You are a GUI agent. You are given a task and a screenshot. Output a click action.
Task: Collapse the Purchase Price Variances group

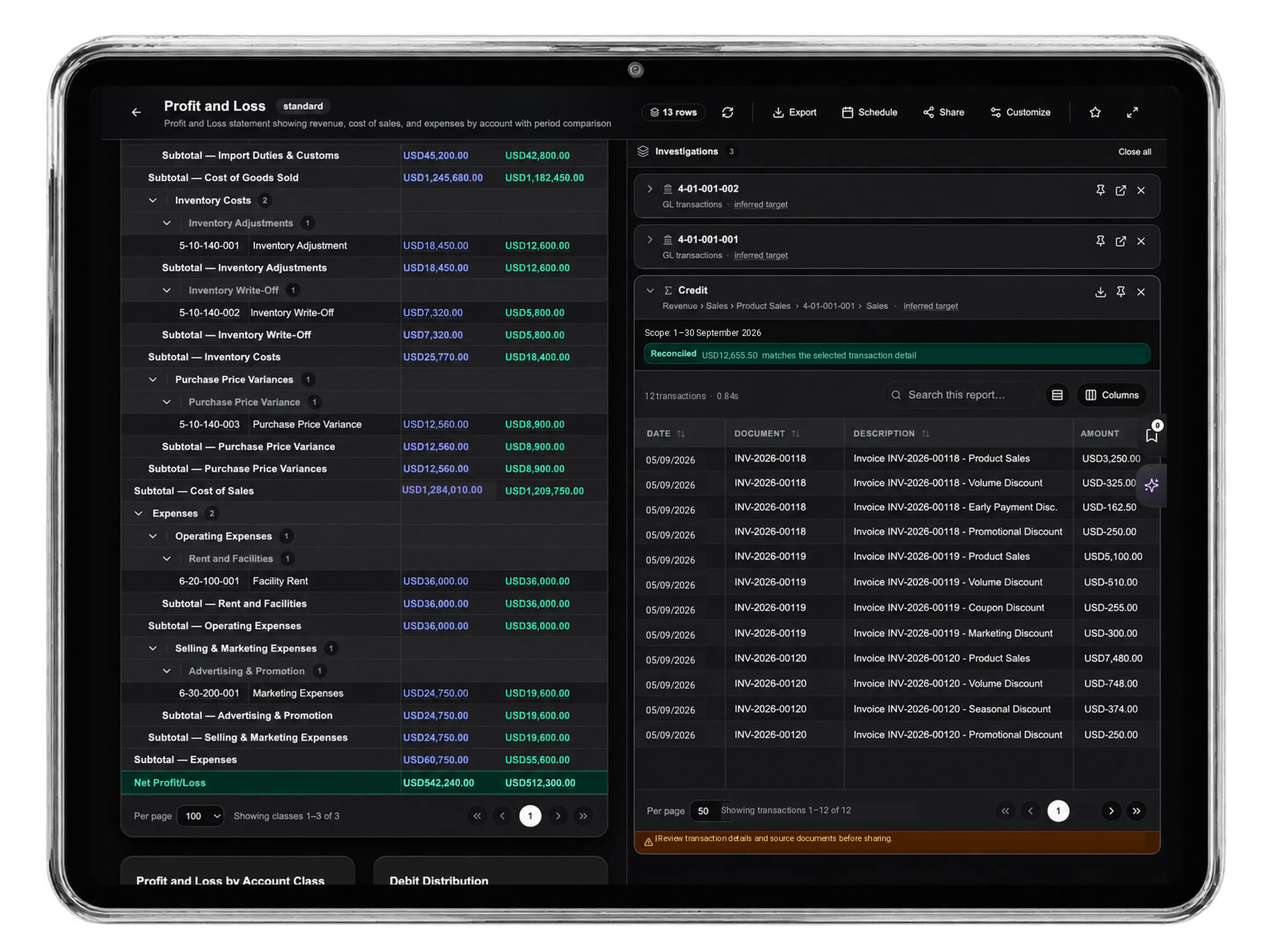point(152,380)
